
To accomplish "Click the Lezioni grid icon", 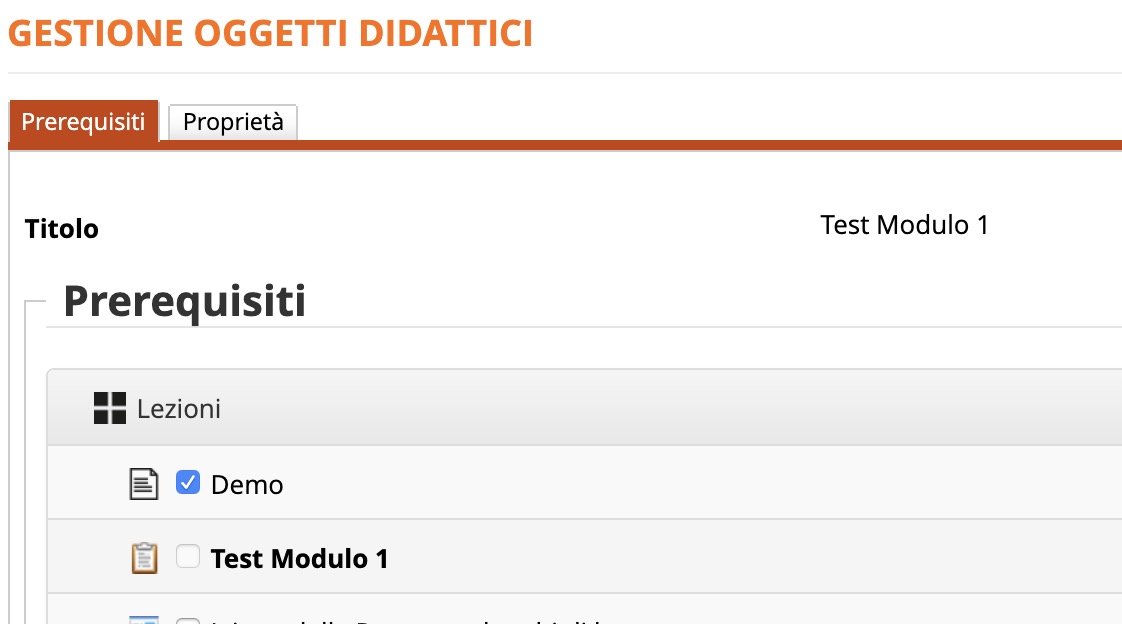I will click(x=109, y=408).
